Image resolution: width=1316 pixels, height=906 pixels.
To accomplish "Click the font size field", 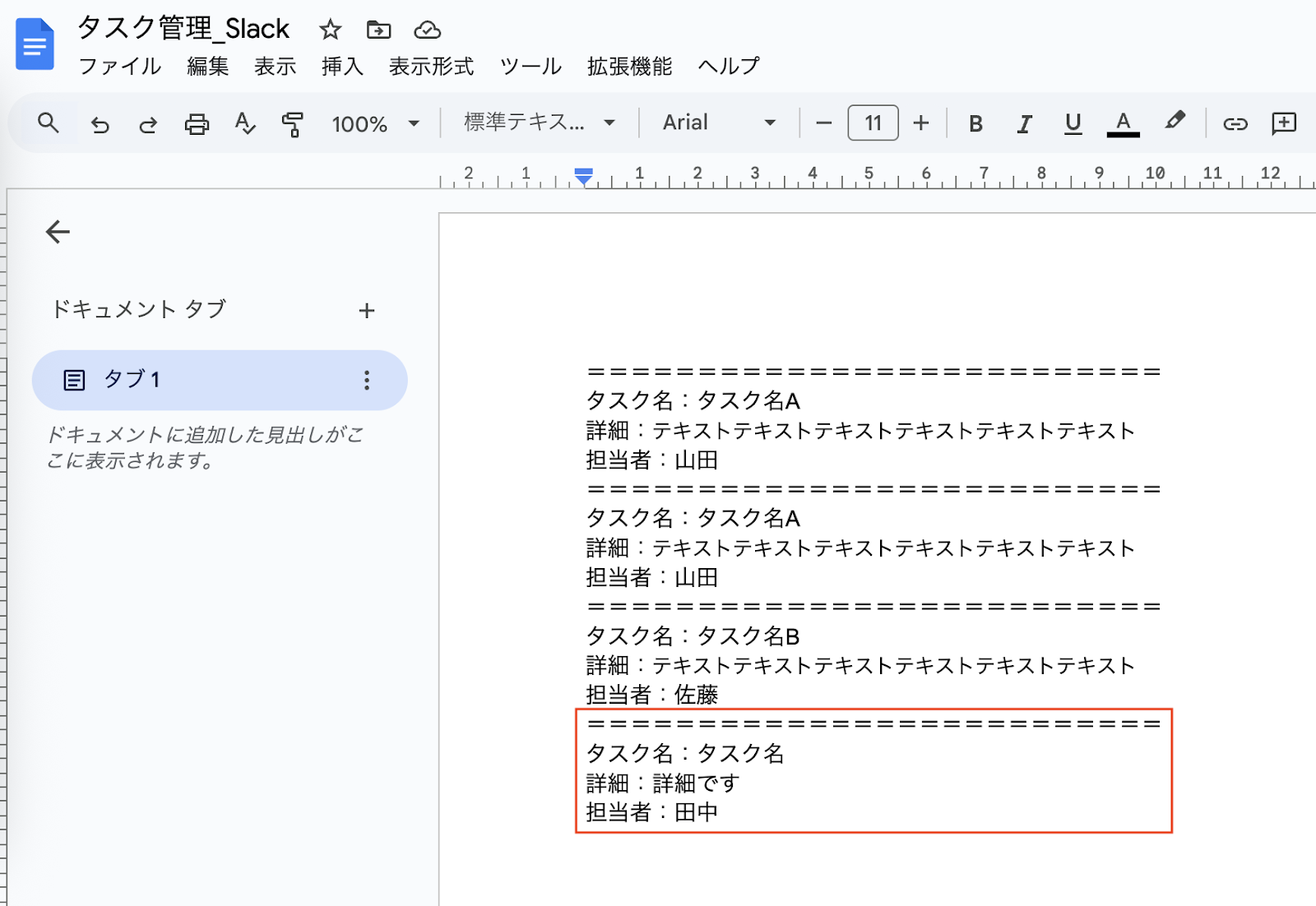I will pos(873,123).
